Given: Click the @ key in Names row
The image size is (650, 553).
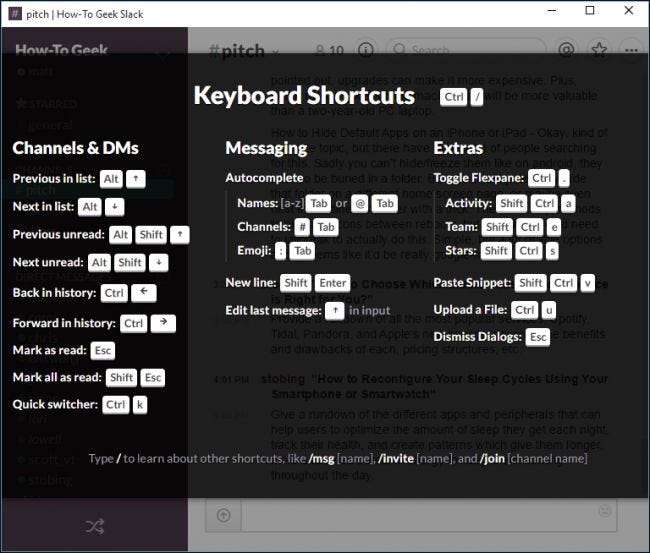Looking at the screenshot, I should pyautogui.click(x=360, y=204).
